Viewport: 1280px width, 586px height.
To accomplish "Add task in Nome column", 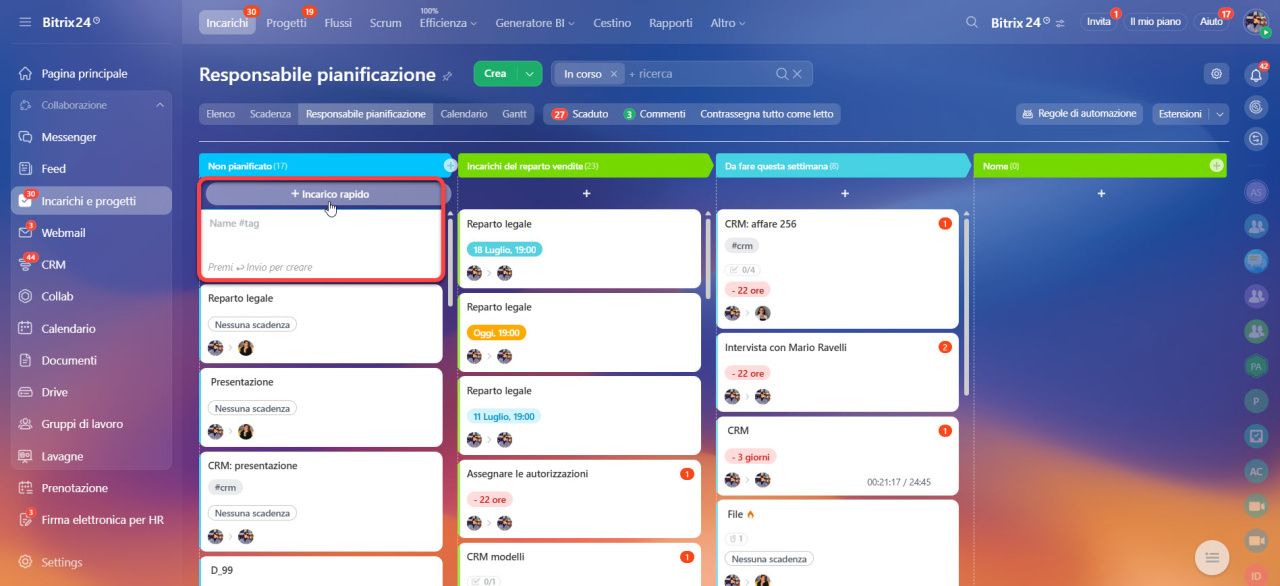I will coord(1101,193).
